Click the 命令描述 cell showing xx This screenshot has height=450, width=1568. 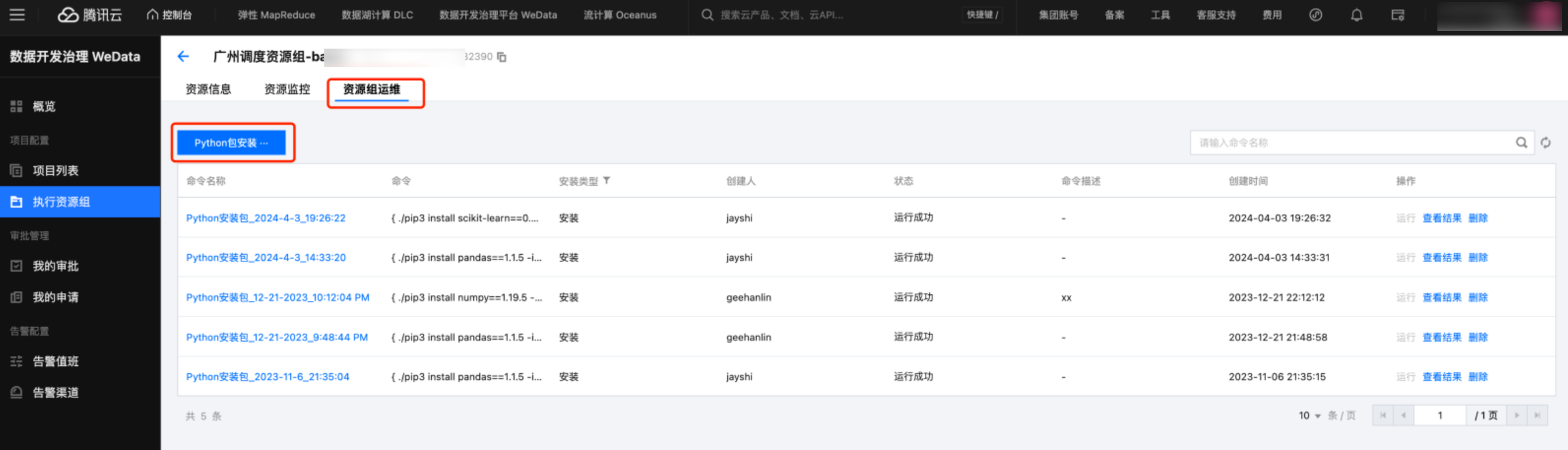click(x=1066, y=298)
